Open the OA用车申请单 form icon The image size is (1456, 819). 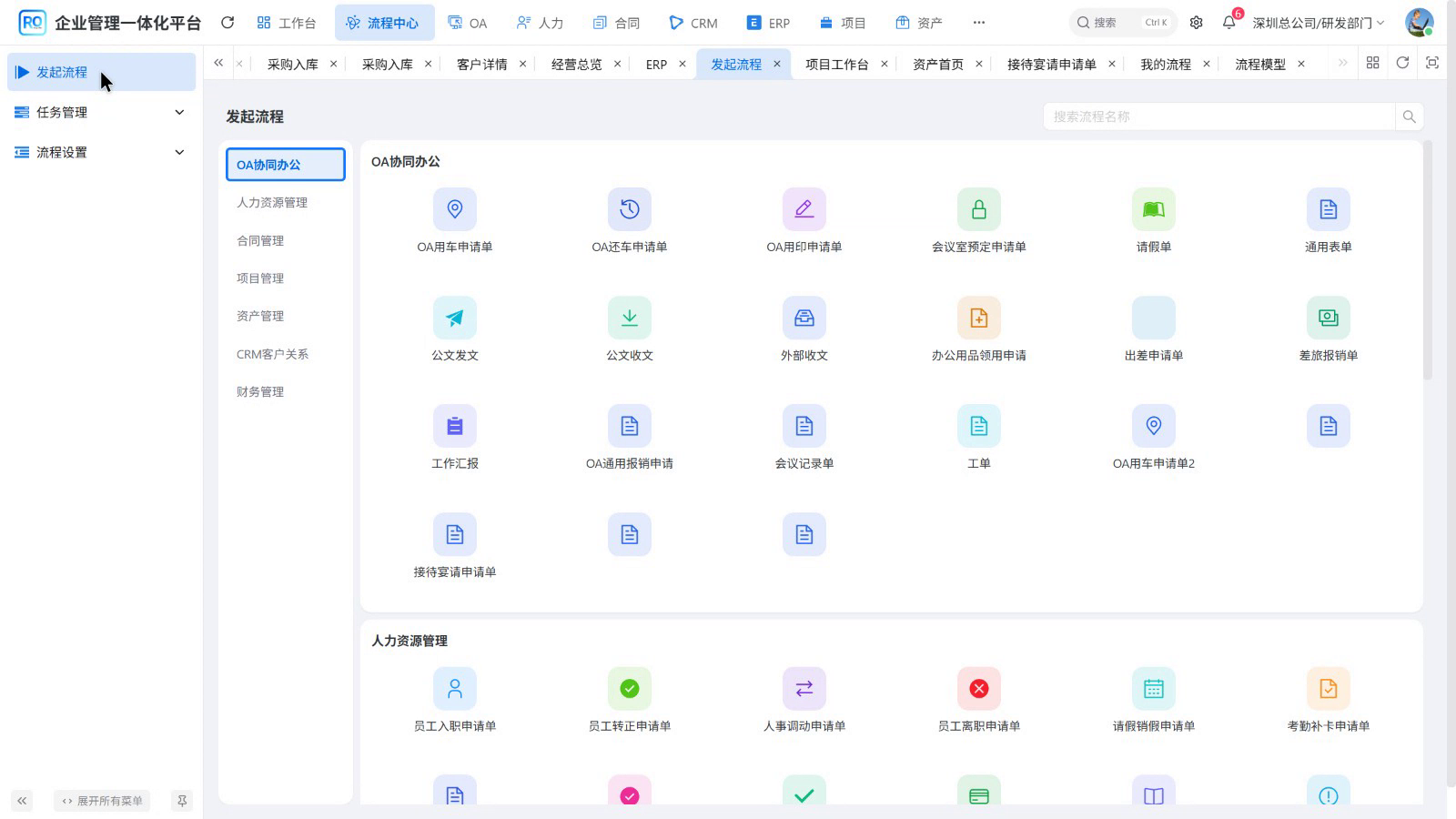coord(455,209)
